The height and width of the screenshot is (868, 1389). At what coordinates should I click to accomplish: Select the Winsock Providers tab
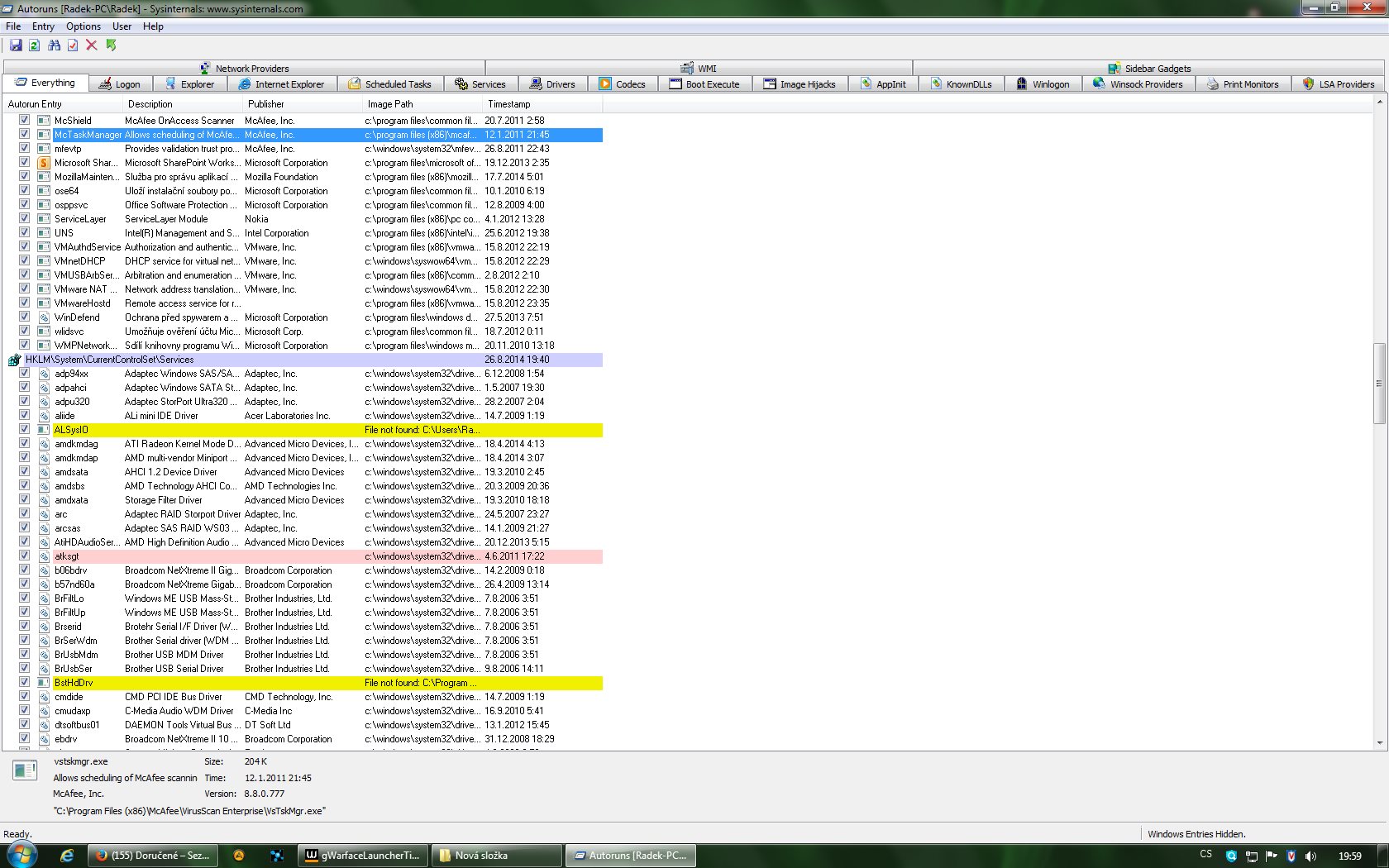coord(1138,84)
